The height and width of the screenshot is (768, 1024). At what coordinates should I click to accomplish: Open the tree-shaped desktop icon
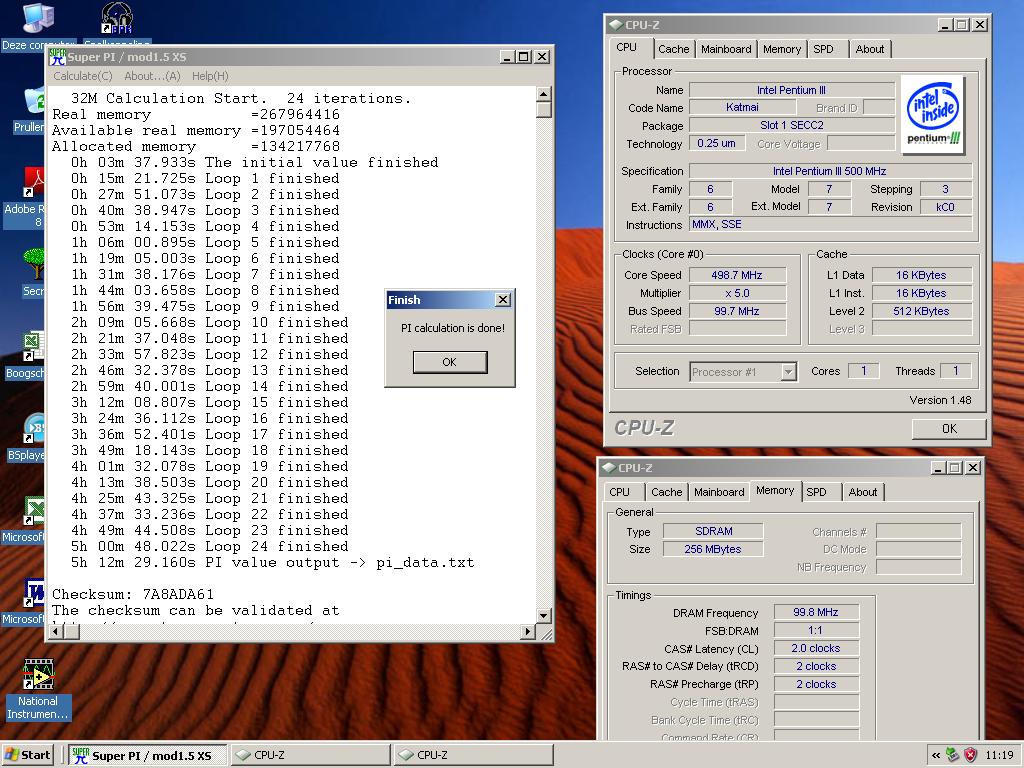click(34, 264)
